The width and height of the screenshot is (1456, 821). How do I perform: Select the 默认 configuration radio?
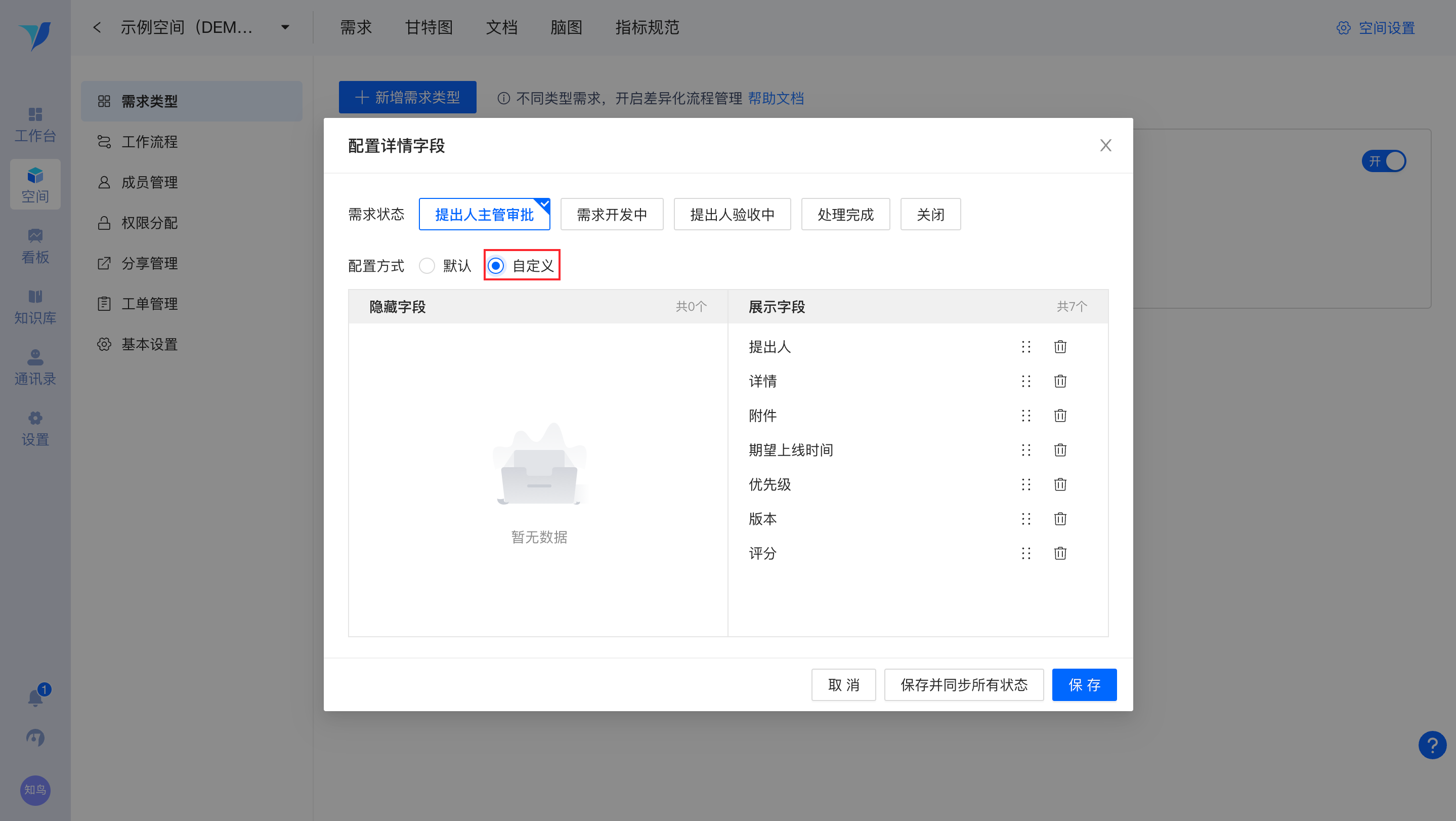[427, 265]
